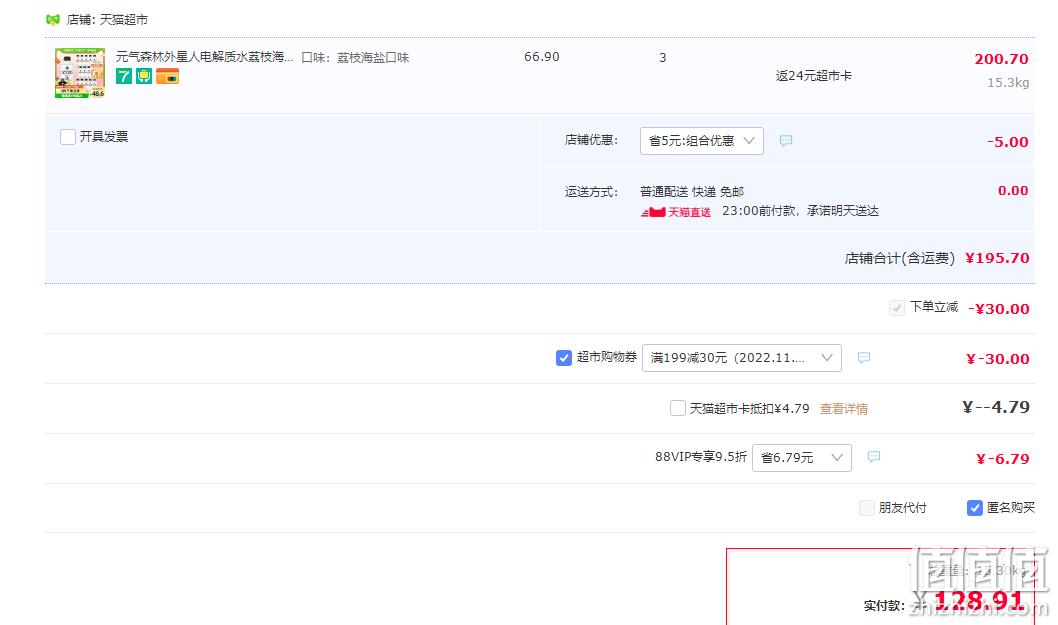Expand the 省5元:组合优惠 store discount dropdown
This screenshot has height=625, width=1058.
point(702,140)
